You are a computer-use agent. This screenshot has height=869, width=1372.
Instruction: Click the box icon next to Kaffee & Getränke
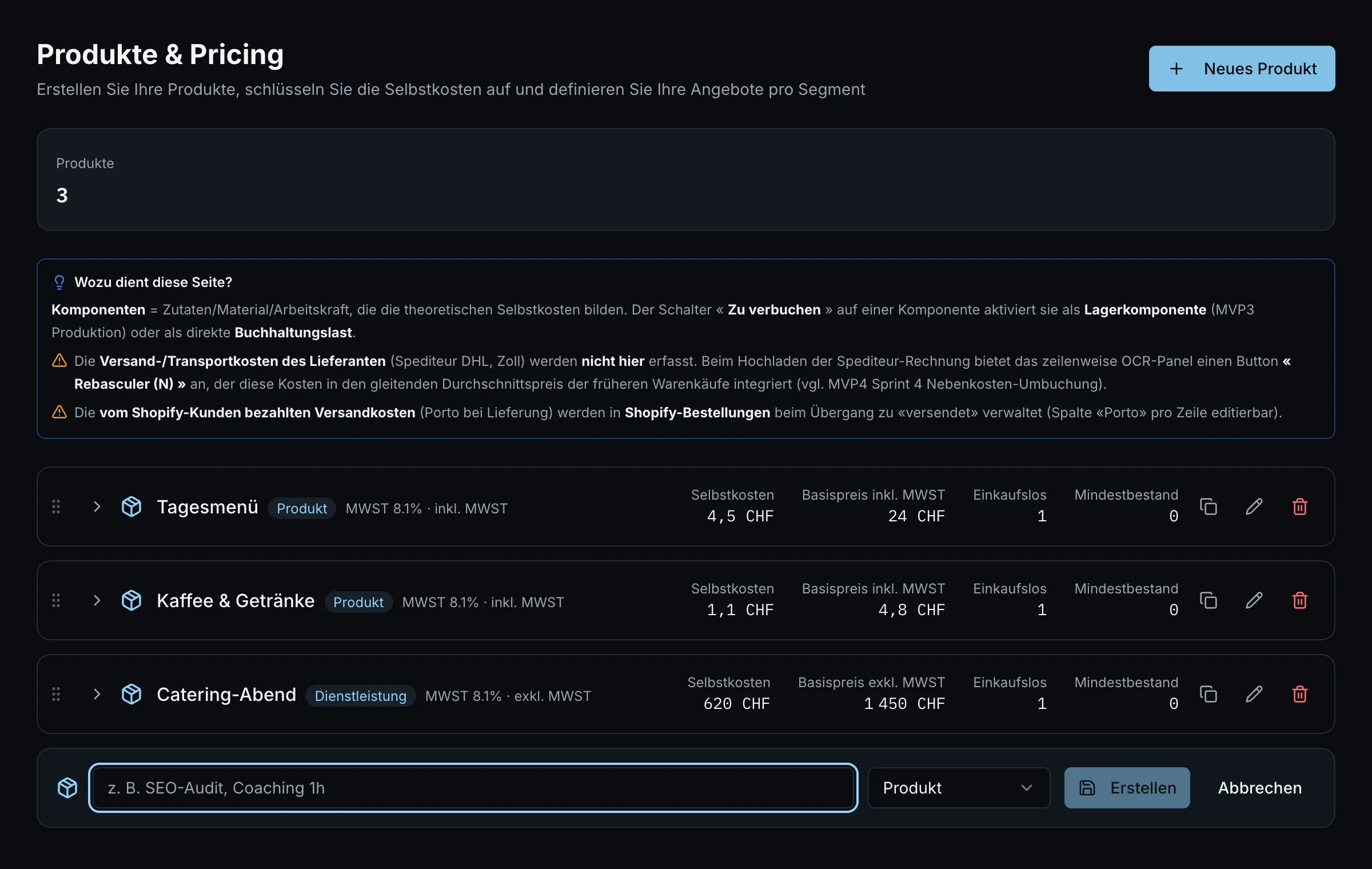[x=131, y=600]
